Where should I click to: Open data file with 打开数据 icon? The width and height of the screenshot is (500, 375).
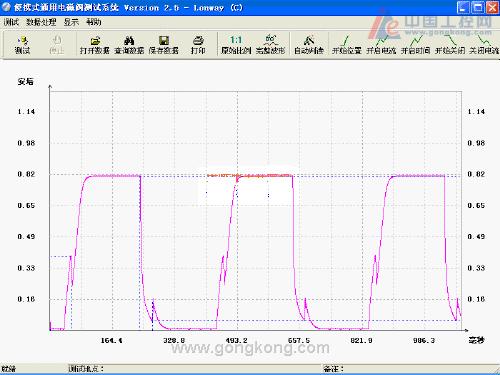coord(95,45)
